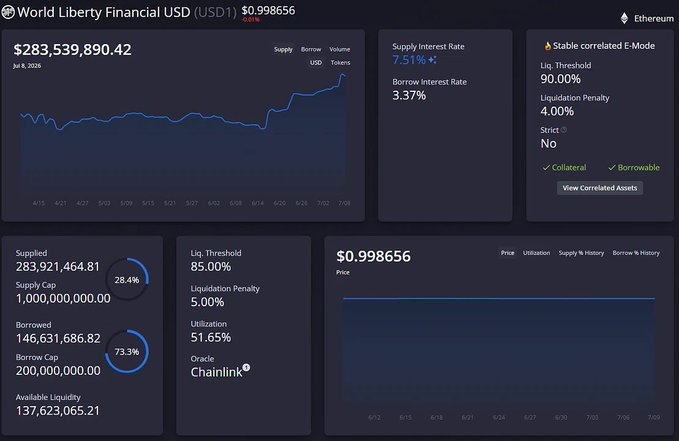Click the Borrowable checkmark icon
679x441 pixels.
(612, 168)
